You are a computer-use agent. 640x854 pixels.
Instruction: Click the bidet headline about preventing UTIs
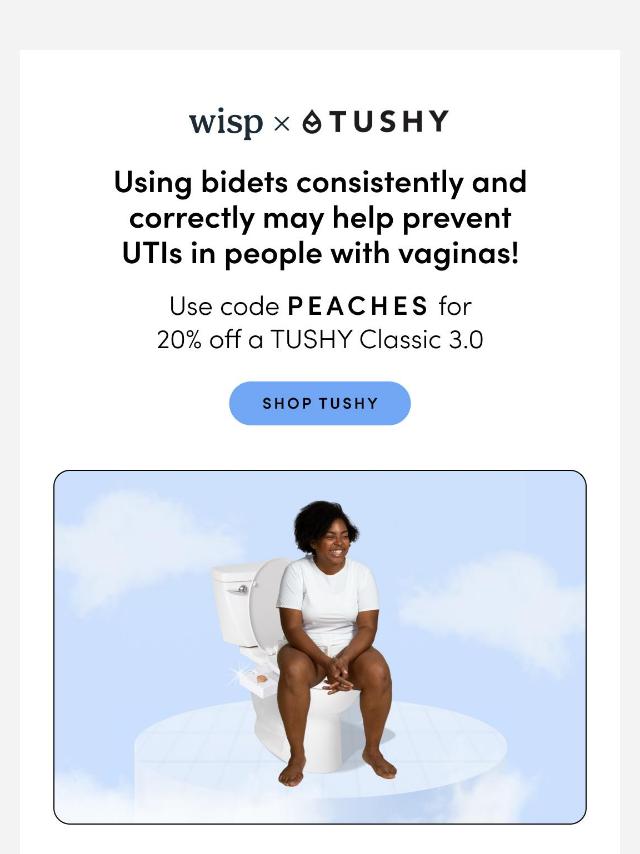[x=320, y=217]
